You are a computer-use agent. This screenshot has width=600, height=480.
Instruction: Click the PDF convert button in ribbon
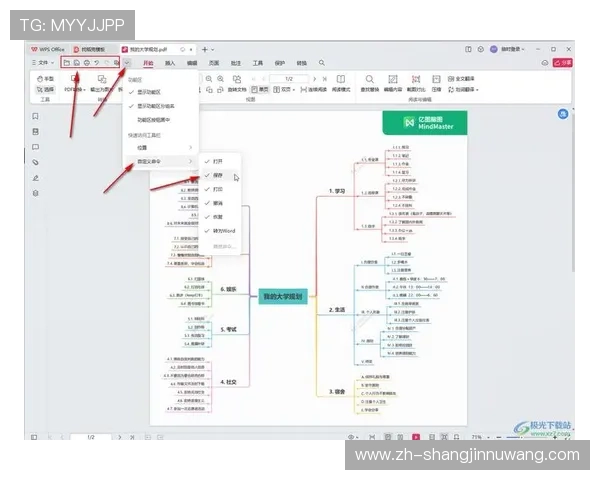75,84
